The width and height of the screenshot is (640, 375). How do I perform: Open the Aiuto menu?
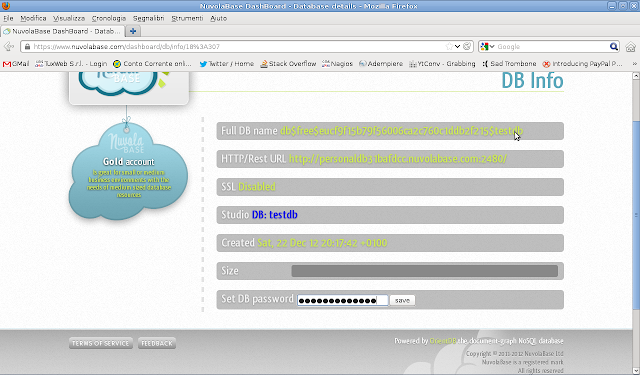click(x=218, y=18)
